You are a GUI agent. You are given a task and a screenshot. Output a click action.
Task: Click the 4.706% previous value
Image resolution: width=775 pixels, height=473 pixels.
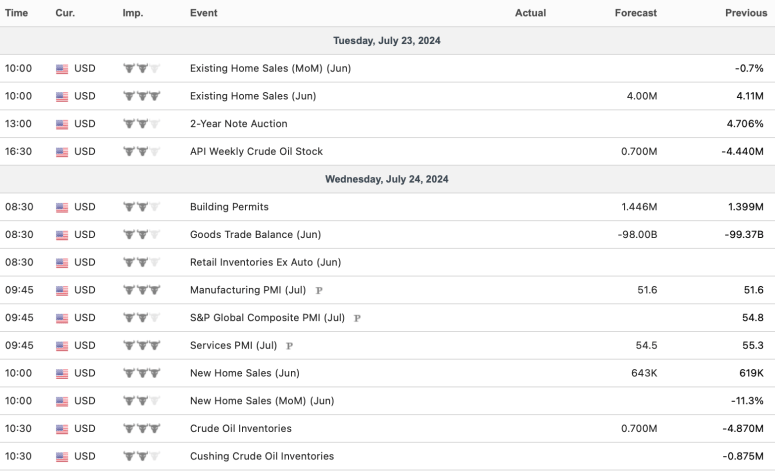(x=745, y=124)
